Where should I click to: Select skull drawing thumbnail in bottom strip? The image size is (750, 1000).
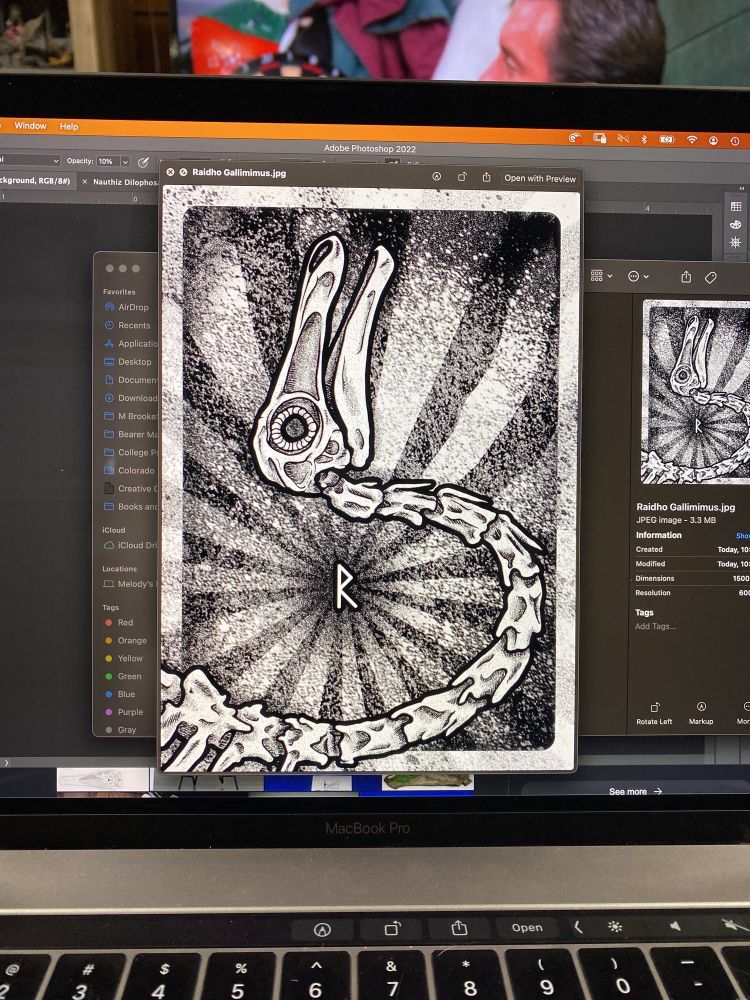[103, 780]
